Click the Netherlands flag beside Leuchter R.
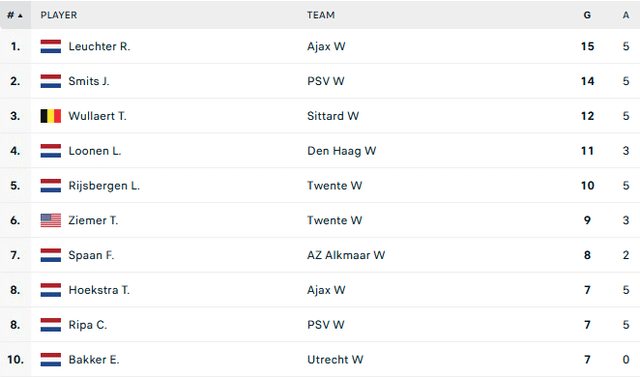Screen dimensions: 640x377 pyautogui.click(x=51, y=47)
